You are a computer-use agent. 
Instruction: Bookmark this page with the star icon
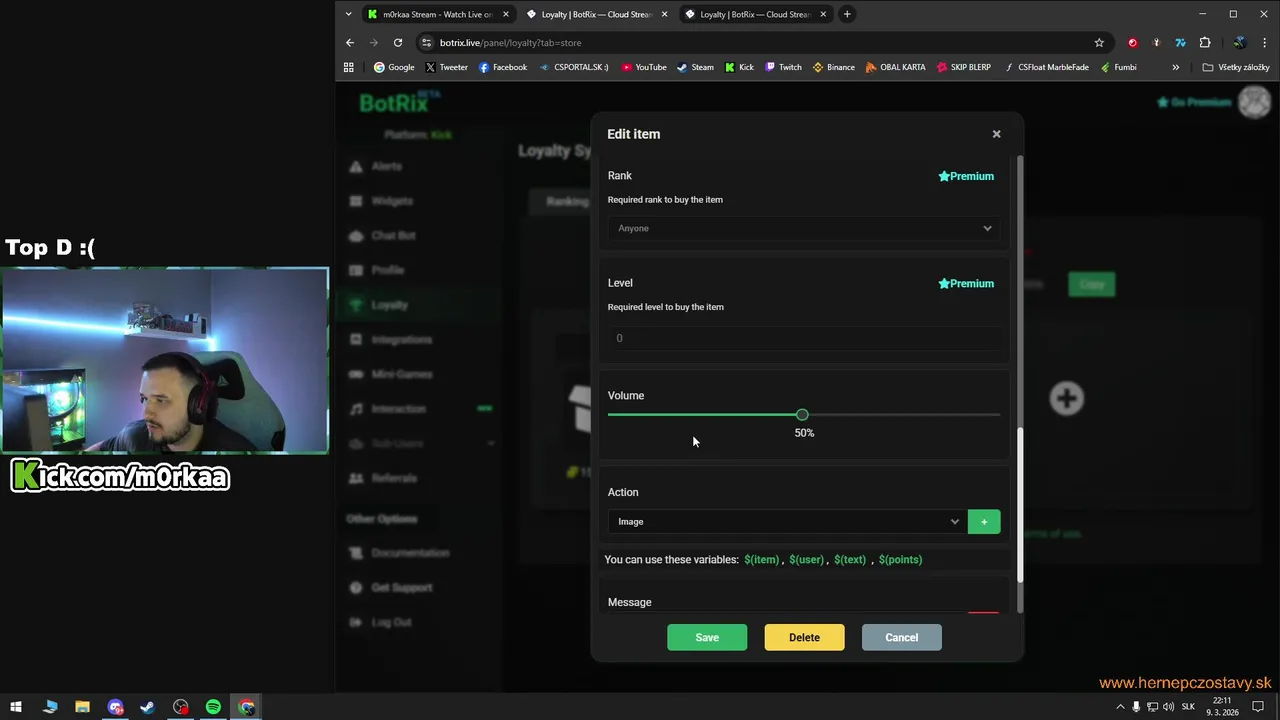pyautogui.click(x=1099, y=43)
